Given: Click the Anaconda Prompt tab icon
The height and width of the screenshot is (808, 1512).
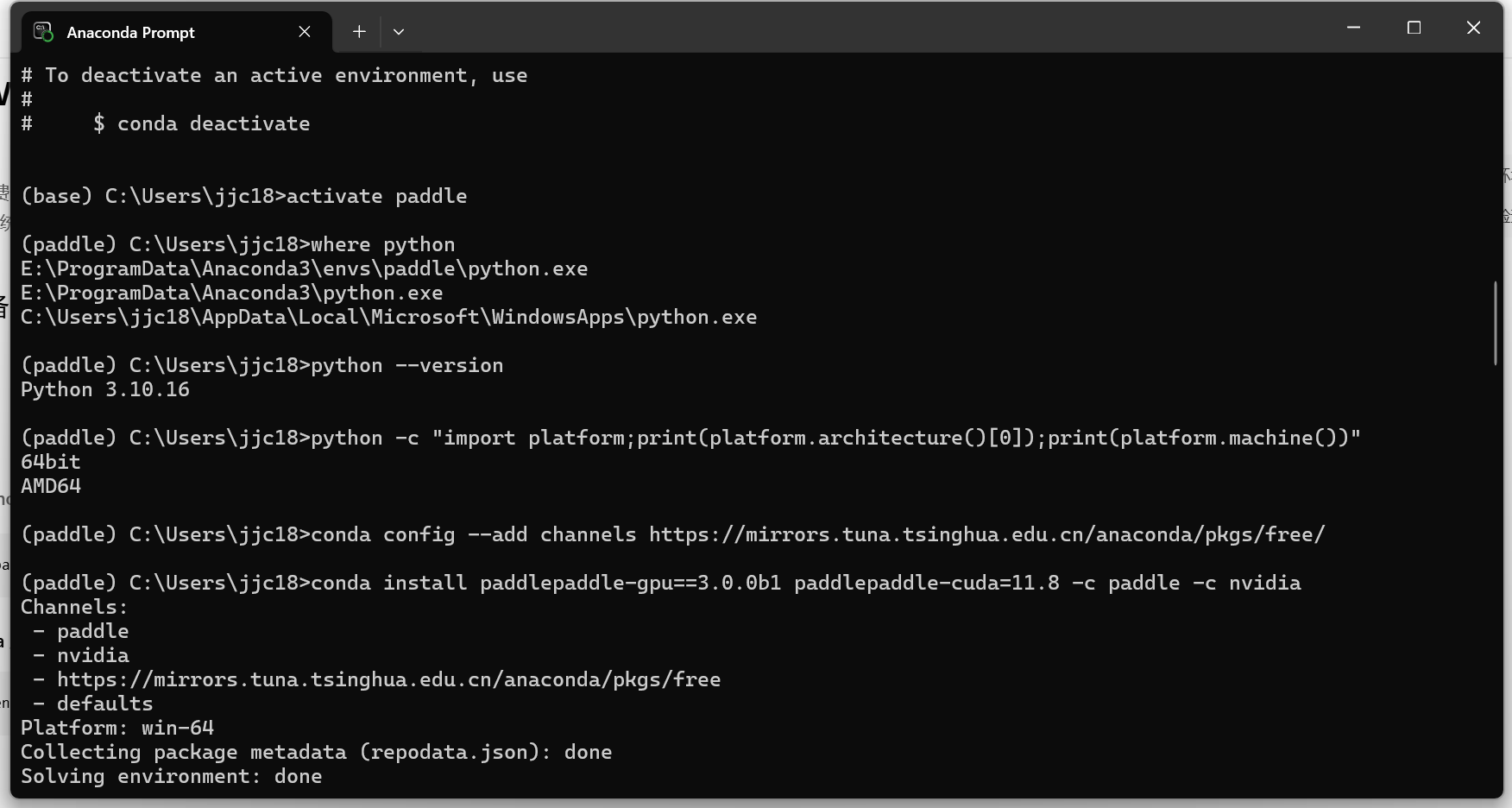Looking at the screenshot, I should tap(43, 32).
